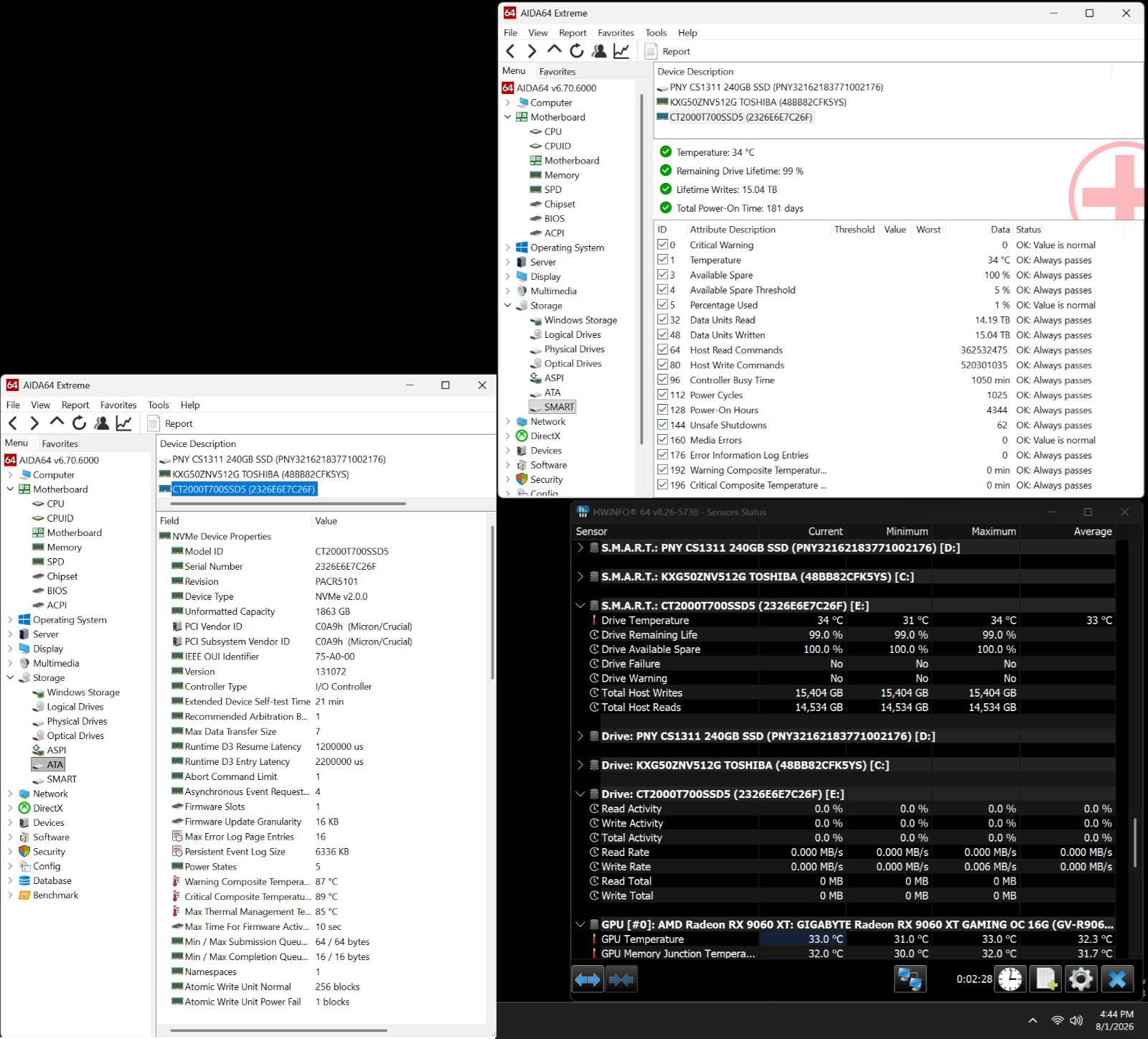Select KXG50ZNV512G TOSHIBA device in lower AIDA64
1148x1039 pixels.
click(254, 474)
